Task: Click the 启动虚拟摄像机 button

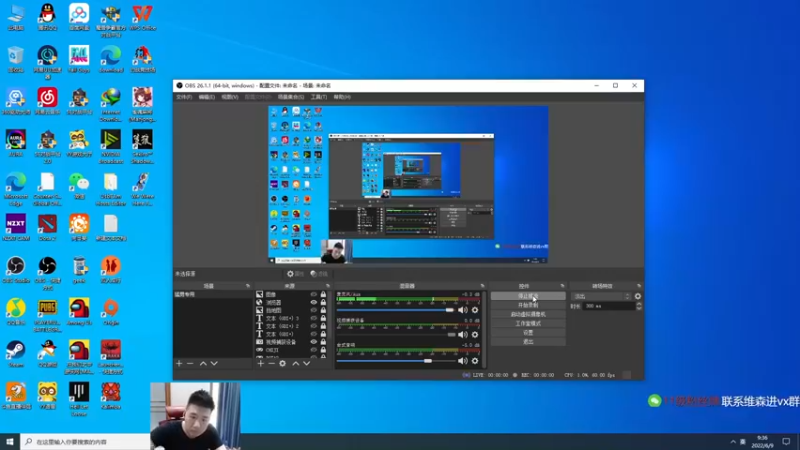Action: click(528, 314)
